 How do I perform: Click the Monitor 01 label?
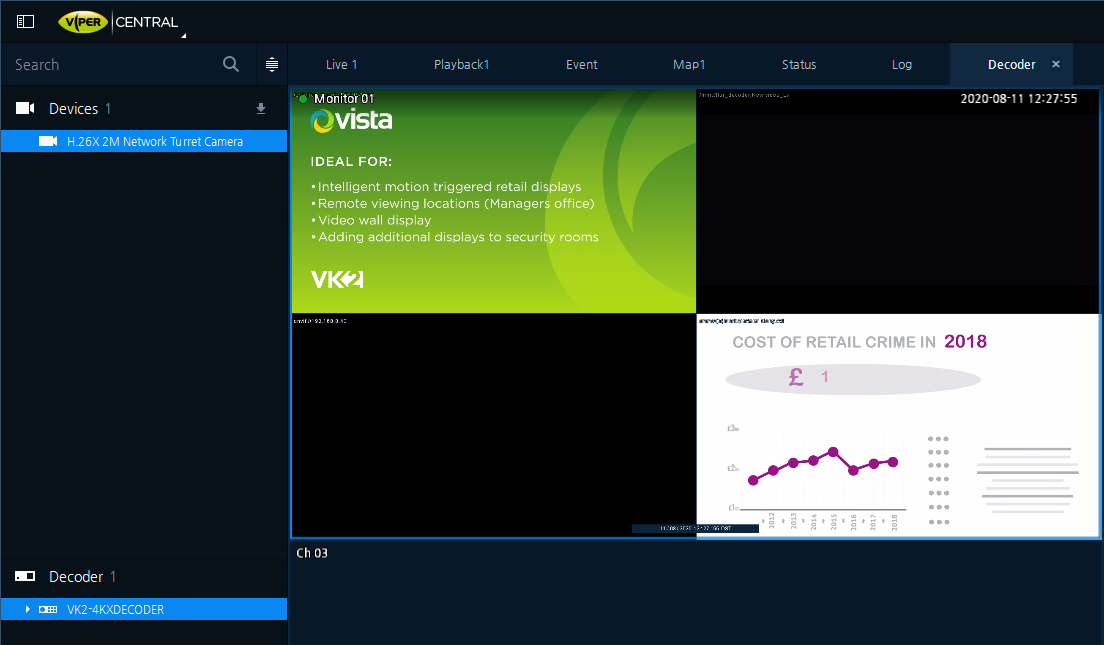(344, 99)
